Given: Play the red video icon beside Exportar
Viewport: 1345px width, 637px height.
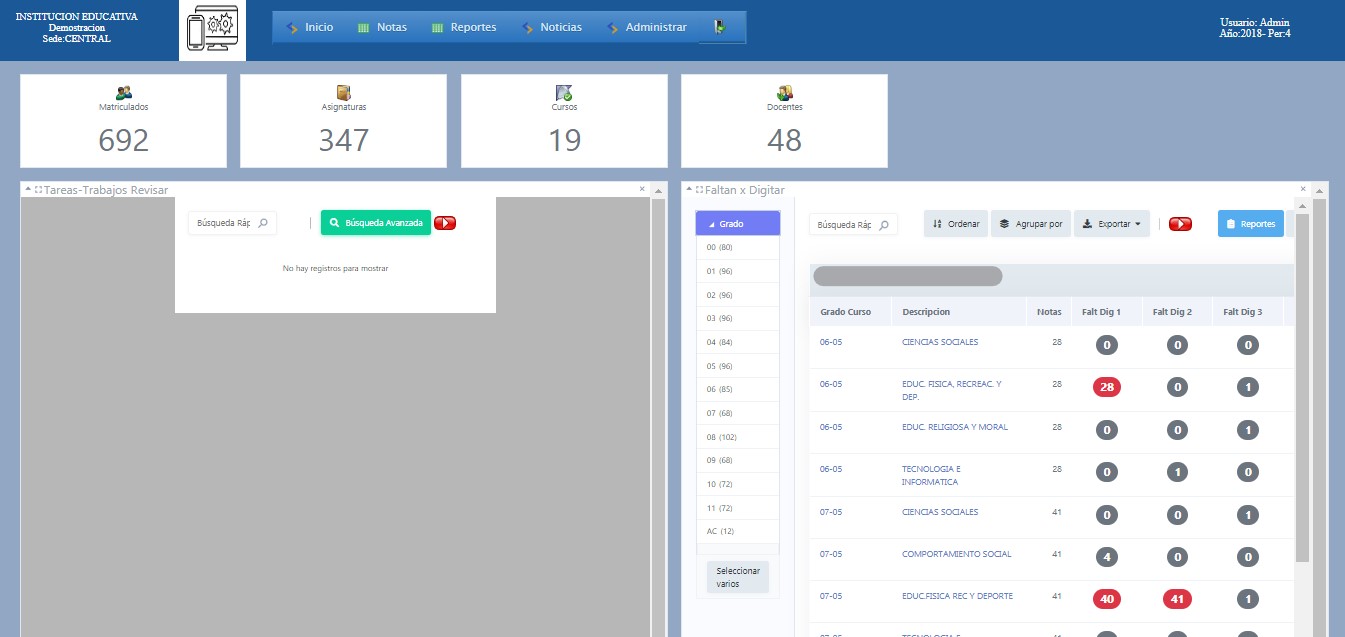Looking at the screenshot, I should [1180, 224].
